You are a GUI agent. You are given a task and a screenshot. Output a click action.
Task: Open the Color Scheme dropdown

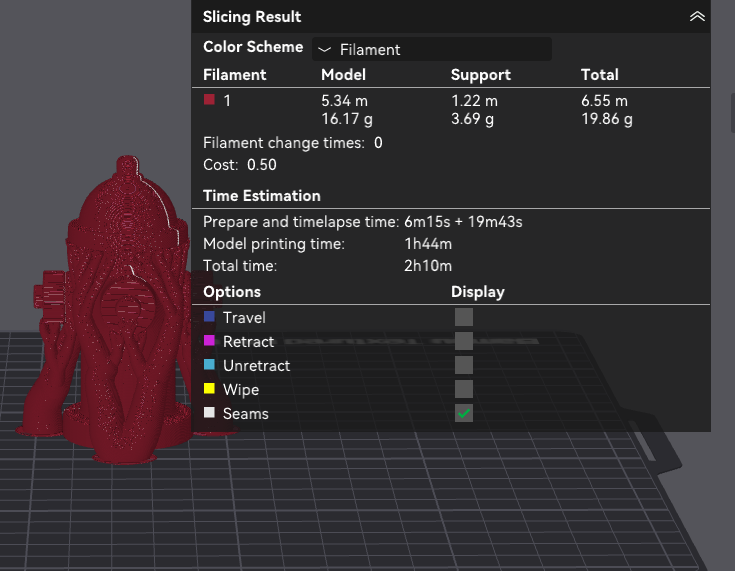(432, 49)
